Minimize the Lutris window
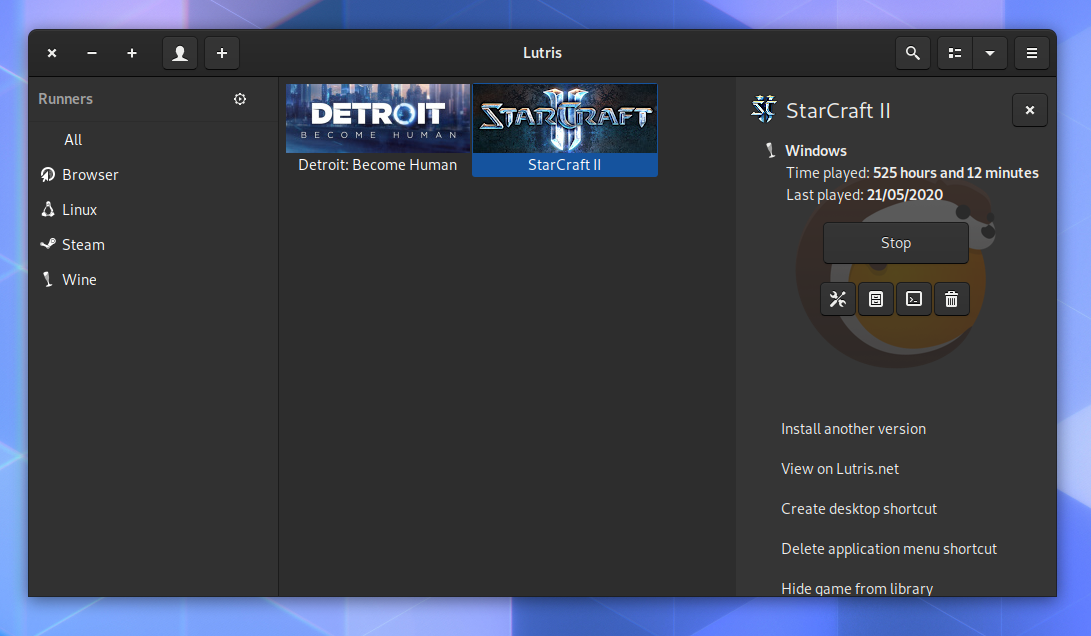Viewport: 1091px width, 636px height. [92, 53]
